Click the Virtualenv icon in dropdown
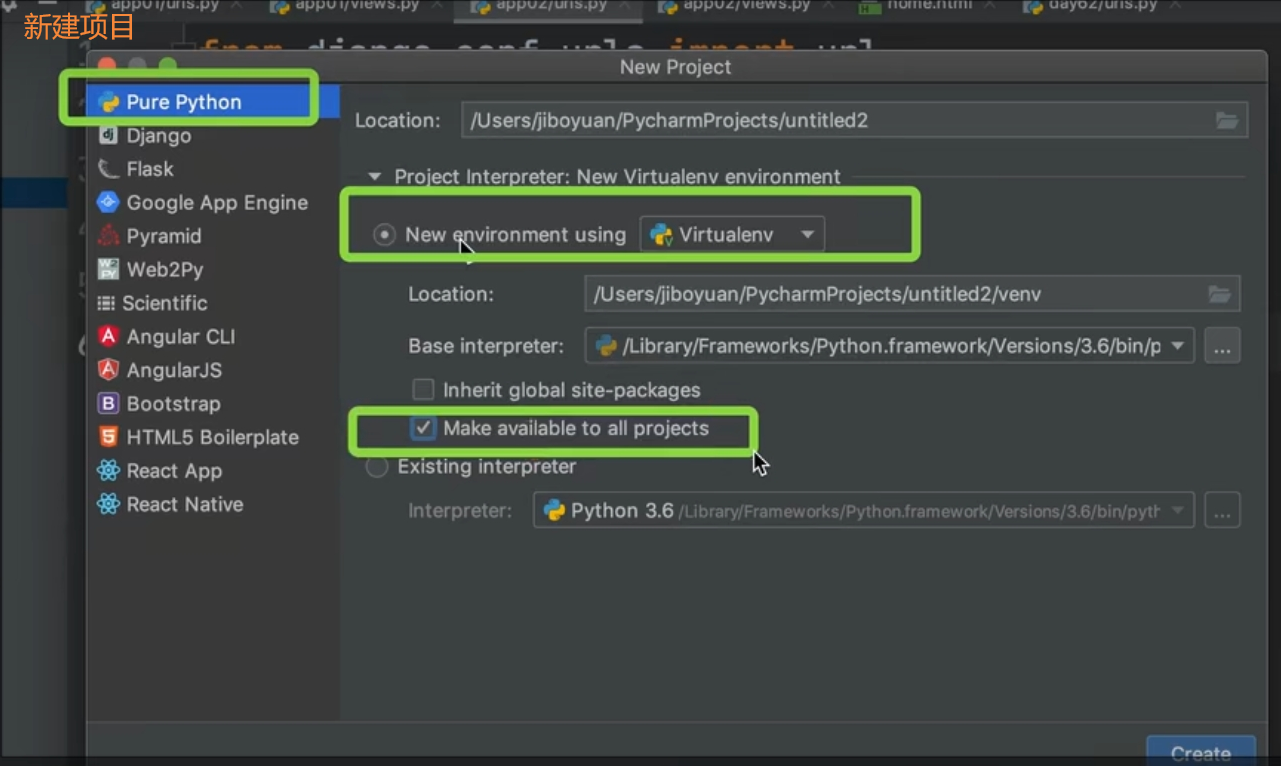The image size is (1281, 766). pyautogui.click(x=660, y=236)
